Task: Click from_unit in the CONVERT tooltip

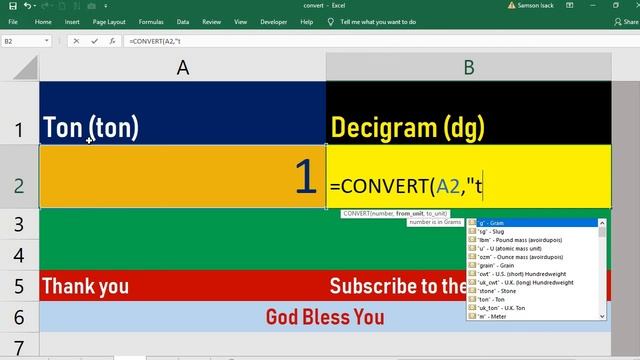Action: [409, 213]
